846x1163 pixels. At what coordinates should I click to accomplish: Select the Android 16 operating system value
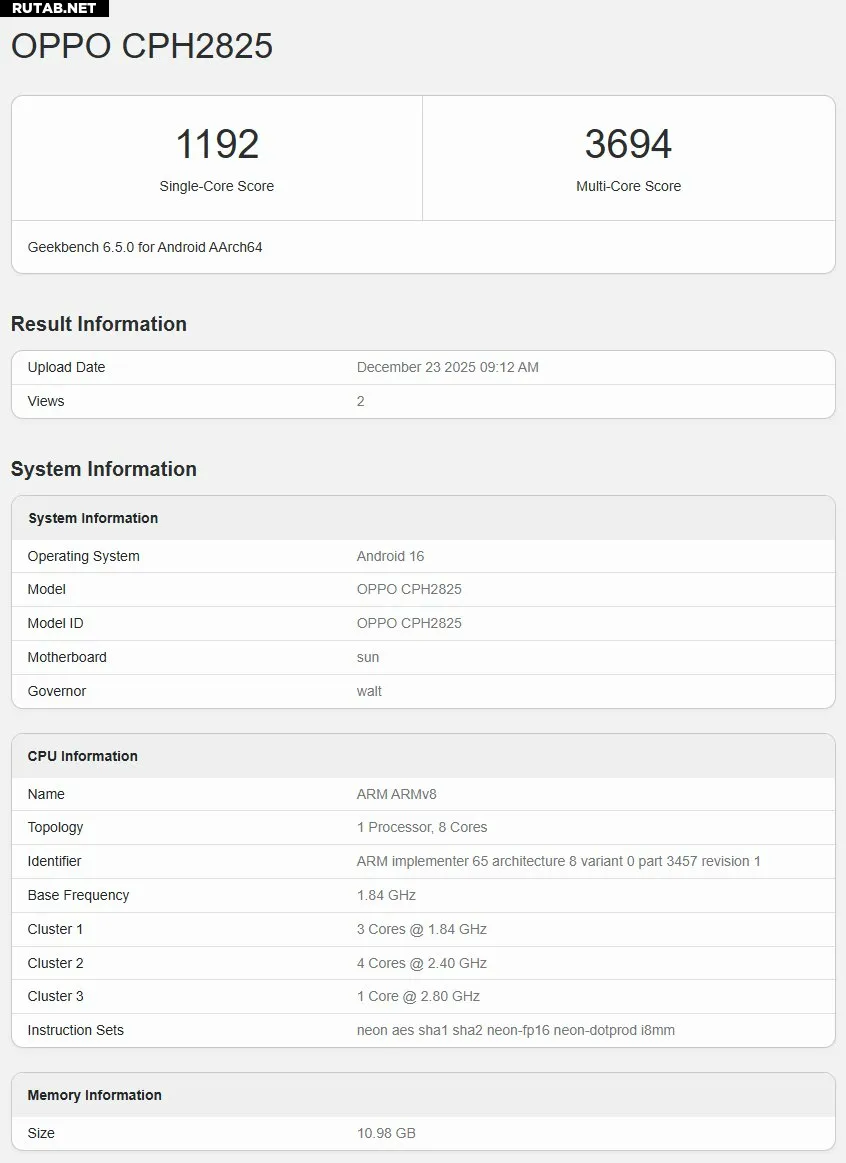[x=390, y=556]
